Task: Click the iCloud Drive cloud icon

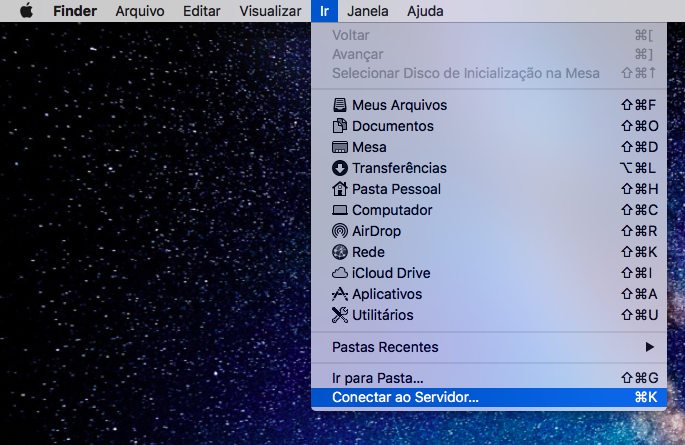Action: pyautogui.click(x=340, y=273)
